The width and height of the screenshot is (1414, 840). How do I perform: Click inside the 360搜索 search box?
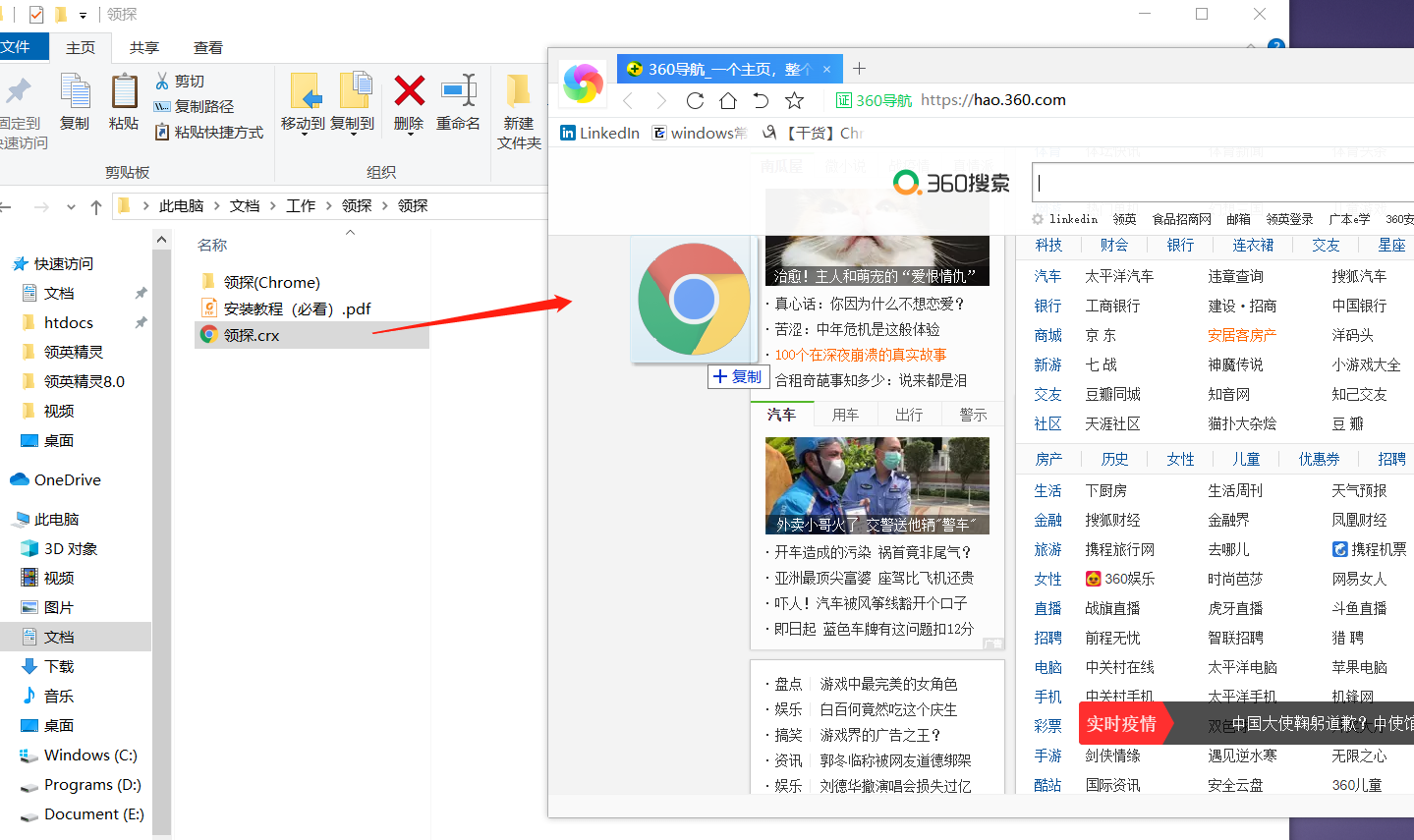1222,183
